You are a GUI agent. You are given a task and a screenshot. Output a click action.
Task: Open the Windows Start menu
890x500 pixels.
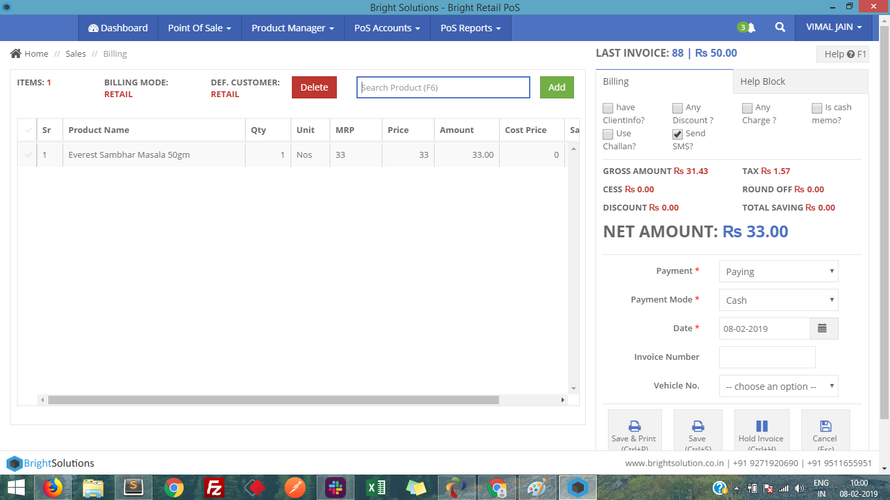[15, 488]
